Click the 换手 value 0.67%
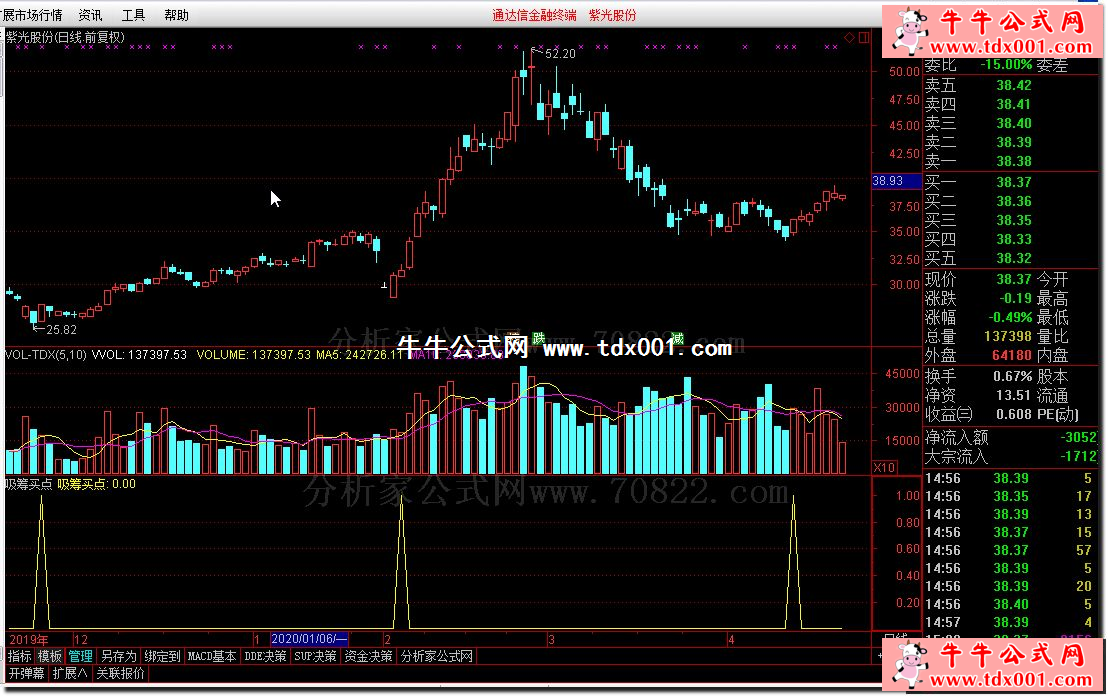Screen dimensions: 1108x696 (1013, 377)
